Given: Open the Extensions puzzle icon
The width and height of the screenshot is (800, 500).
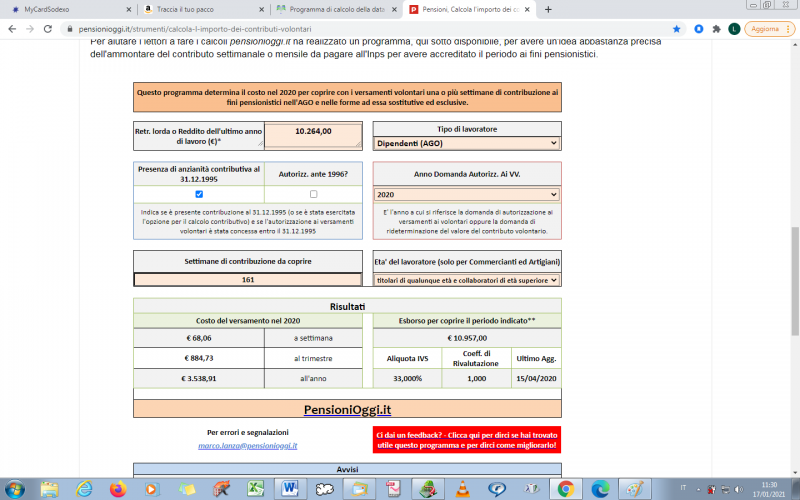Looking at the screenshot, I should (719, 29).
